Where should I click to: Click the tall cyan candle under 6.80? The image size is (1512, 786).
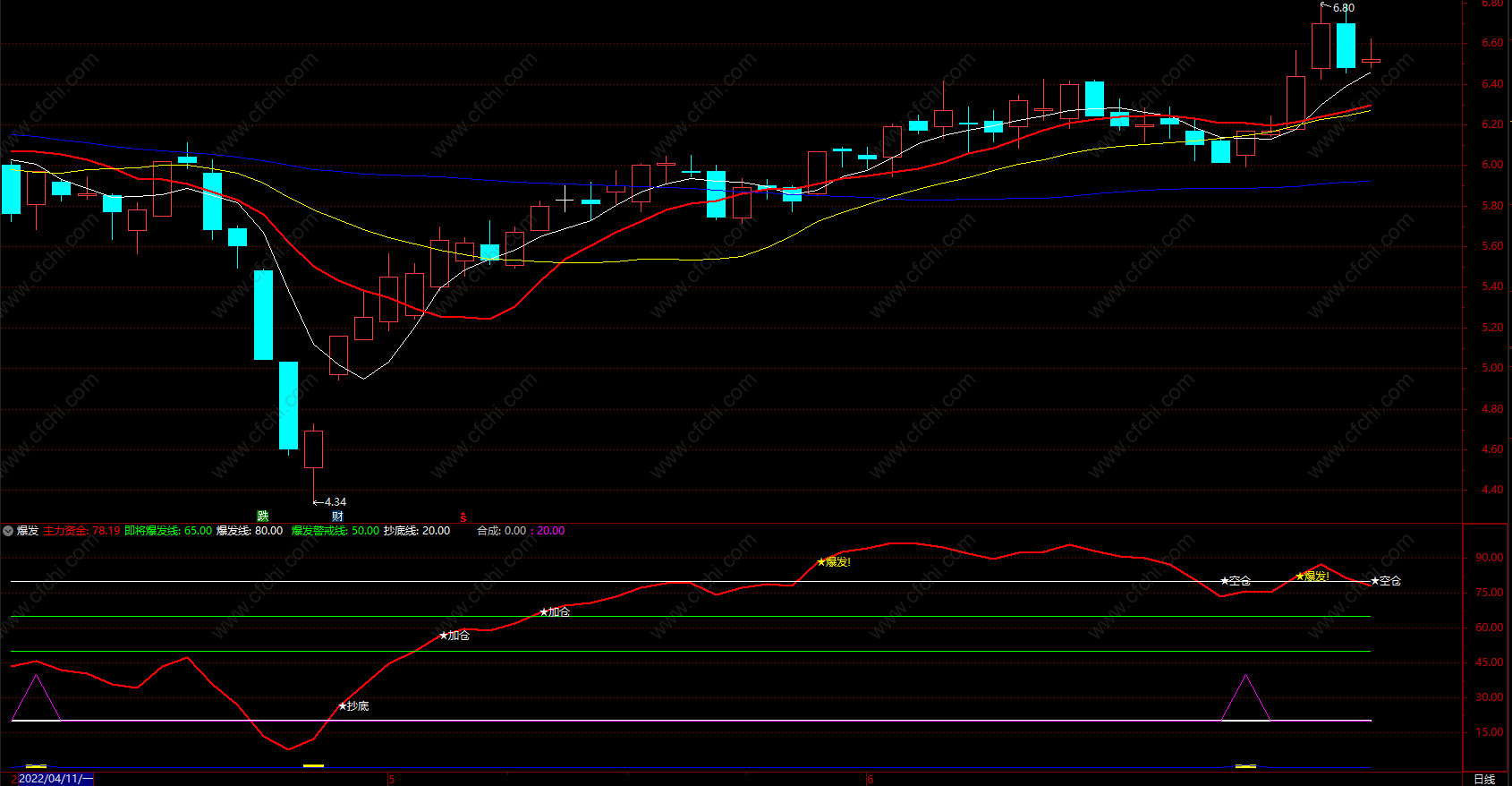(x=1346, y=46)
